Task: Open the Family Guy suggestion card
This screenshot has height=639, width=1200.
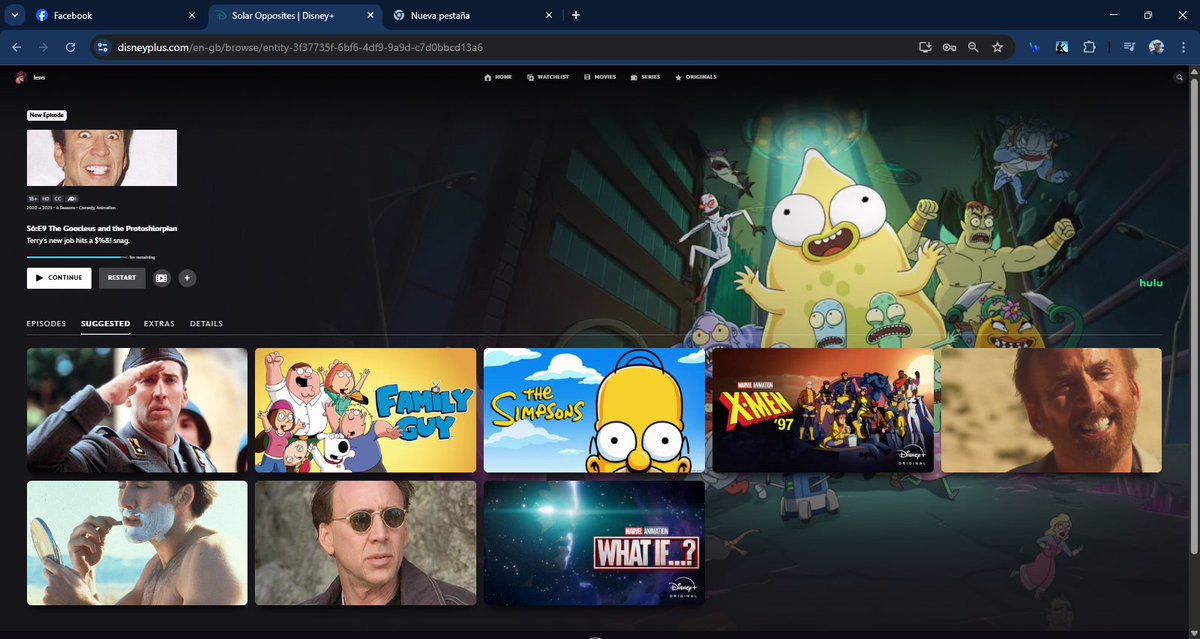Action: pyautogui.click(x=365, y=410)
